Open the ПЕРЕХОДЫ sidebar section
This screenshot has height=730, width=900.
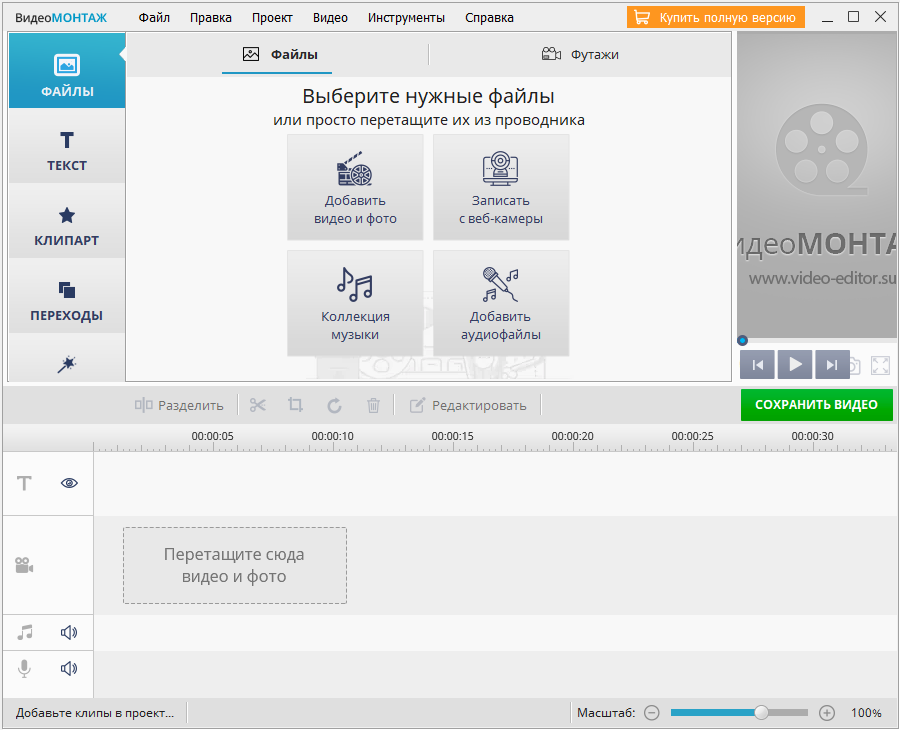point(67,296)
